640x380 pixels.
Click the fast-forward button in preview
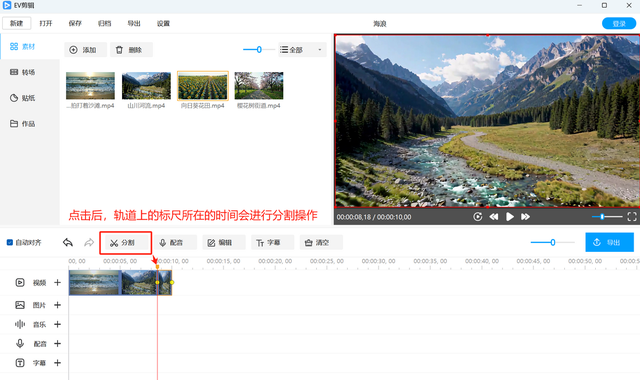[526, 217]
